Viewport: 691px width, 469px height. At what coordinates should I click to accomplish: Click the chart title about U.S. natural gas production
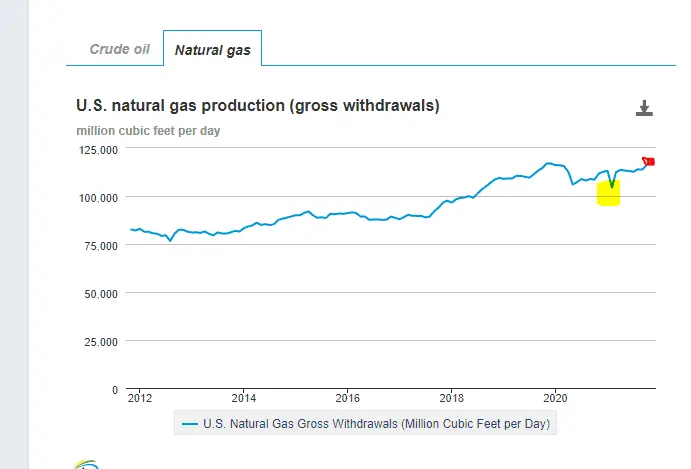pyautogui.click(x=258, y=105)
